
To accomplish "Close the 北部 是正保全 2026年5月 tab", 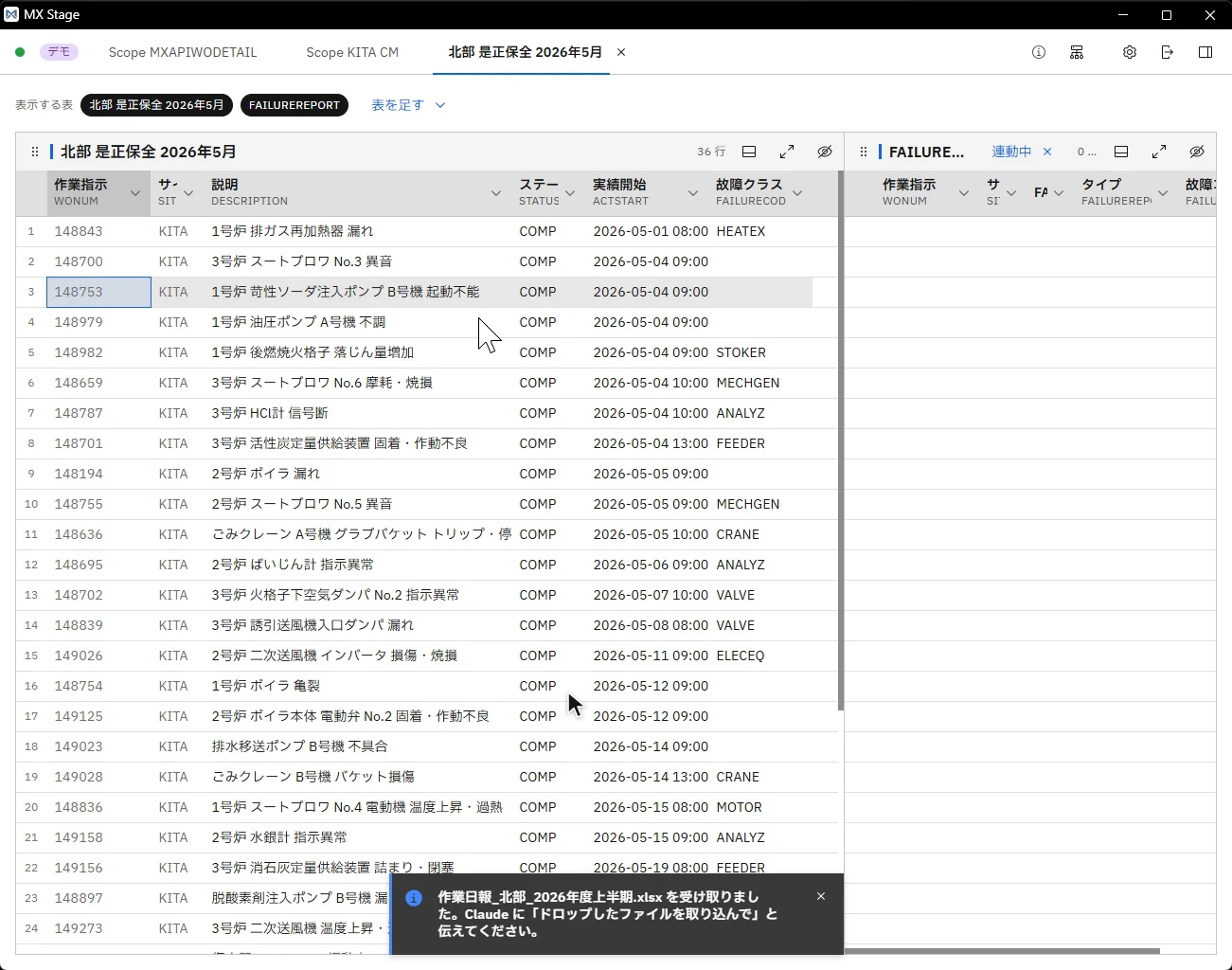I will pyautogui.click(x=621, y=52).
